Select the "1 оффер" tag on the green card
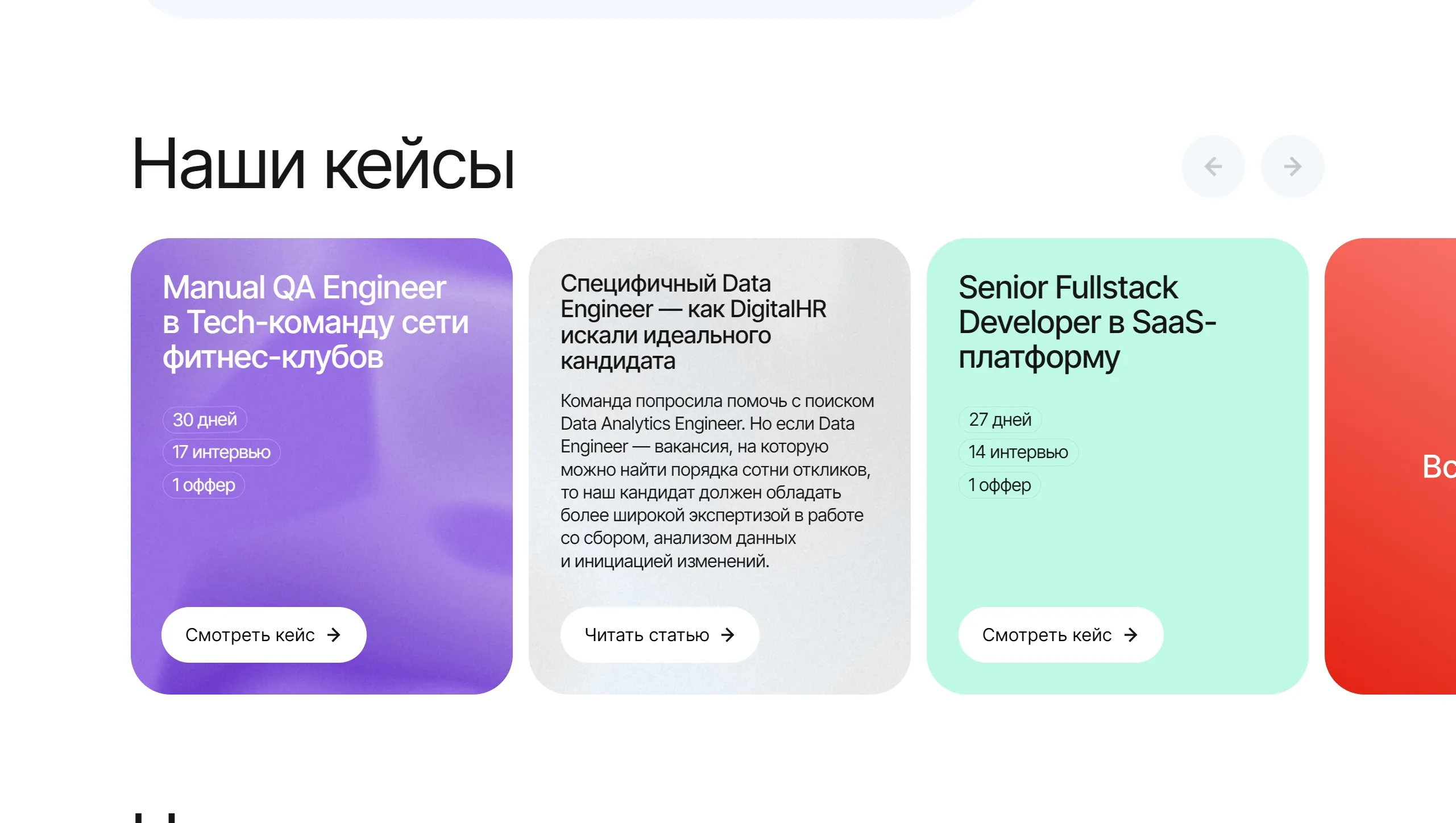Screen dimensions: 1456x823 click(x=999, y=485)
